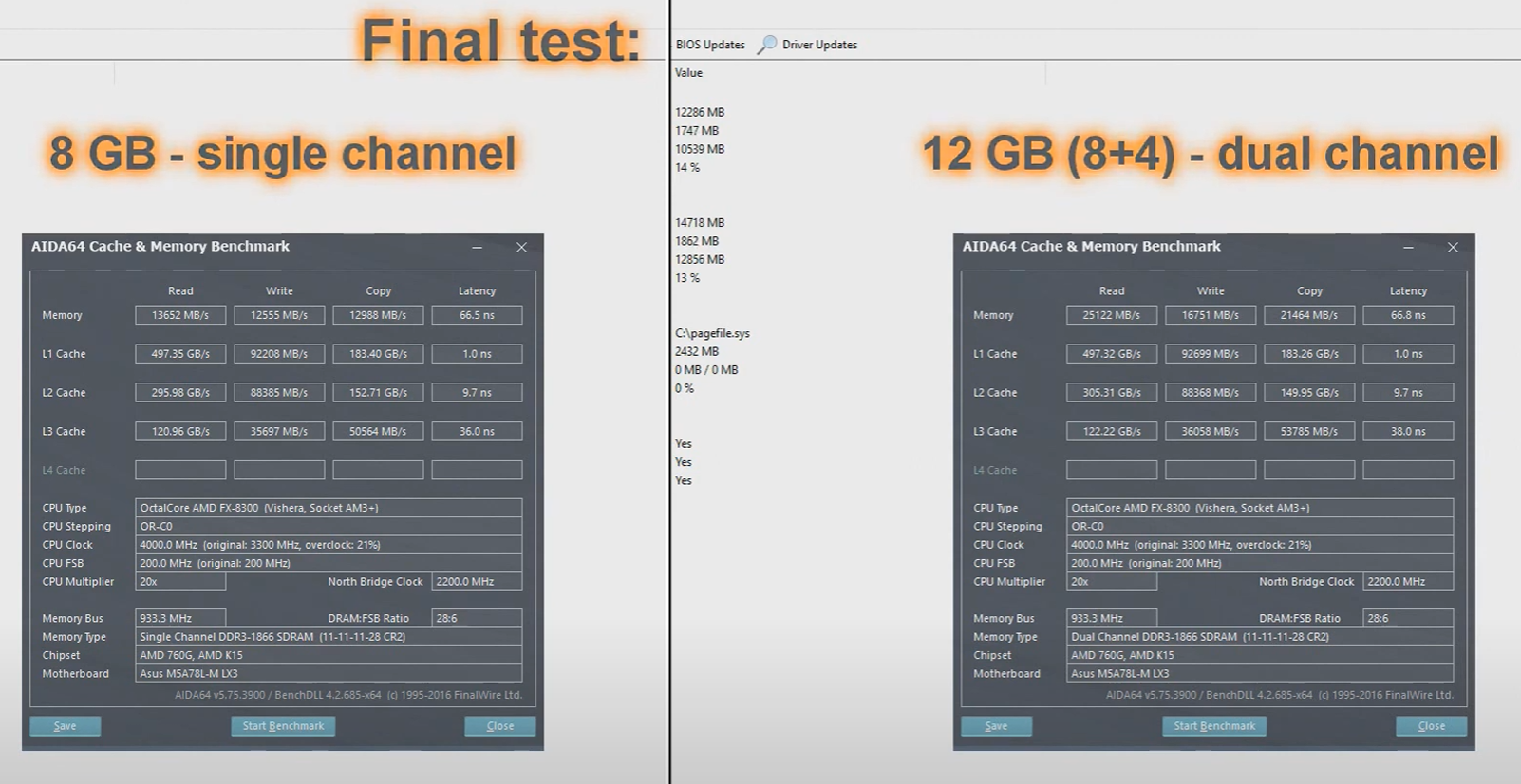Select the 497.32 GB/s L1 read value
This screenshot has height=784, width=1521.
point(1112,354)
